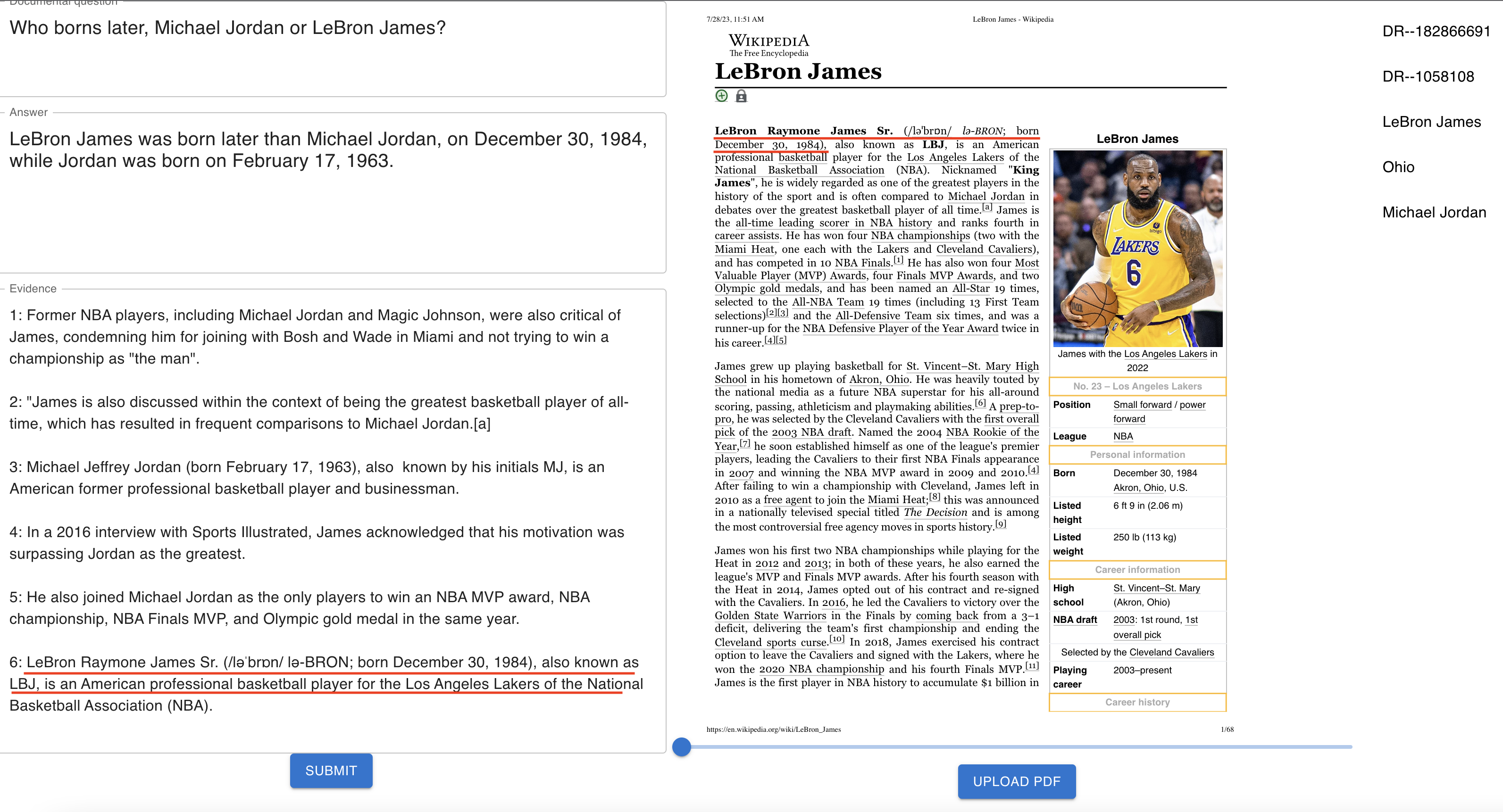Choose LeBron James in the right sidebar
Viewport: 1503px width, 812px height.
point(1431,122)
